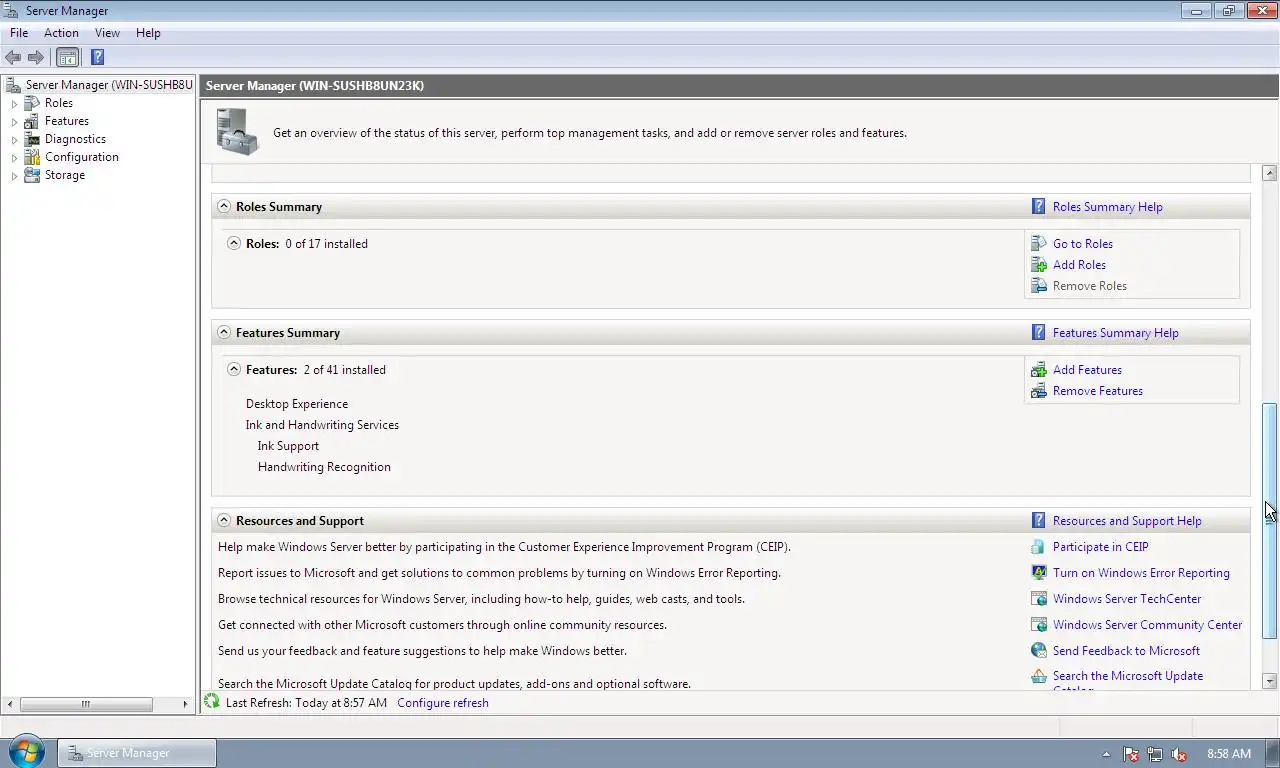Select Server Manager root tree node

pos(109,85)
